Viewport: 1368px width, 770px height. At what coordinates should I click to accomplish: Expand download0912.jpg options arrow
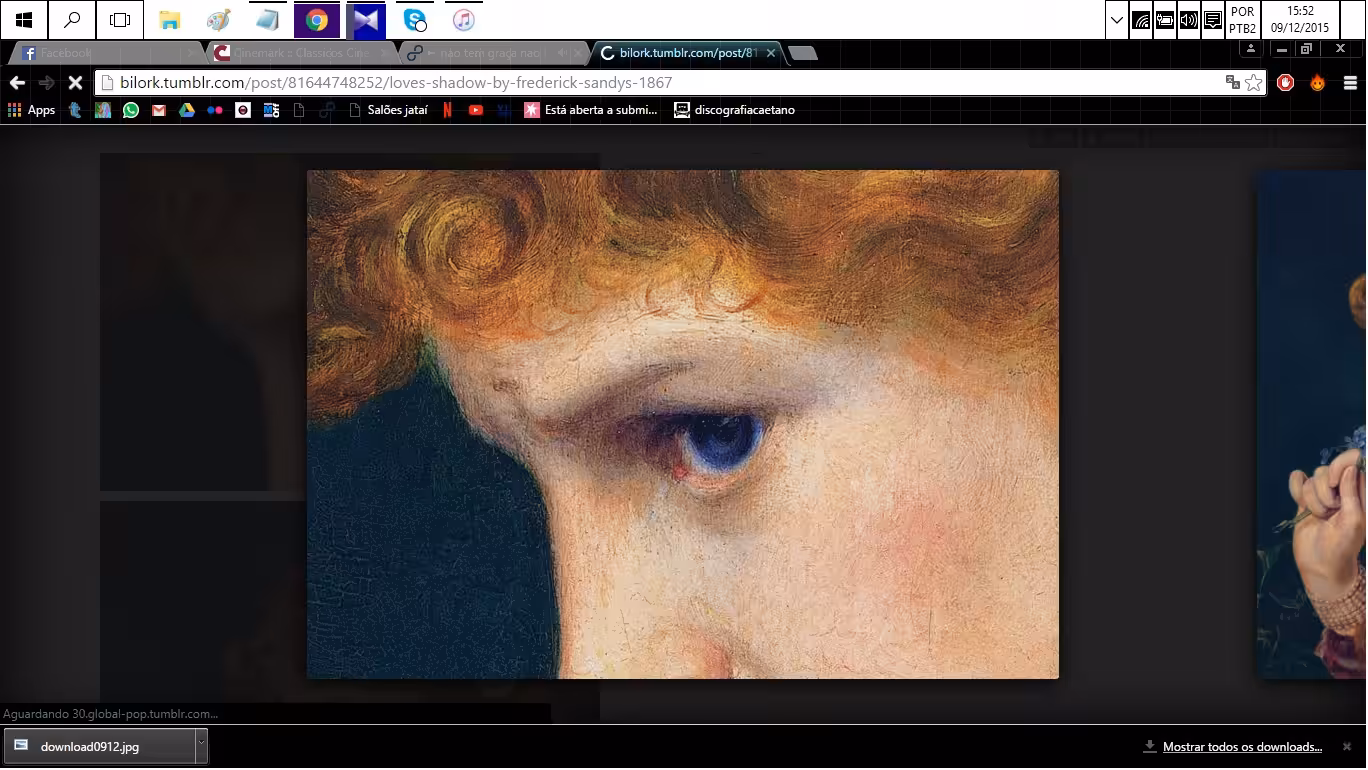coord(201,746)
